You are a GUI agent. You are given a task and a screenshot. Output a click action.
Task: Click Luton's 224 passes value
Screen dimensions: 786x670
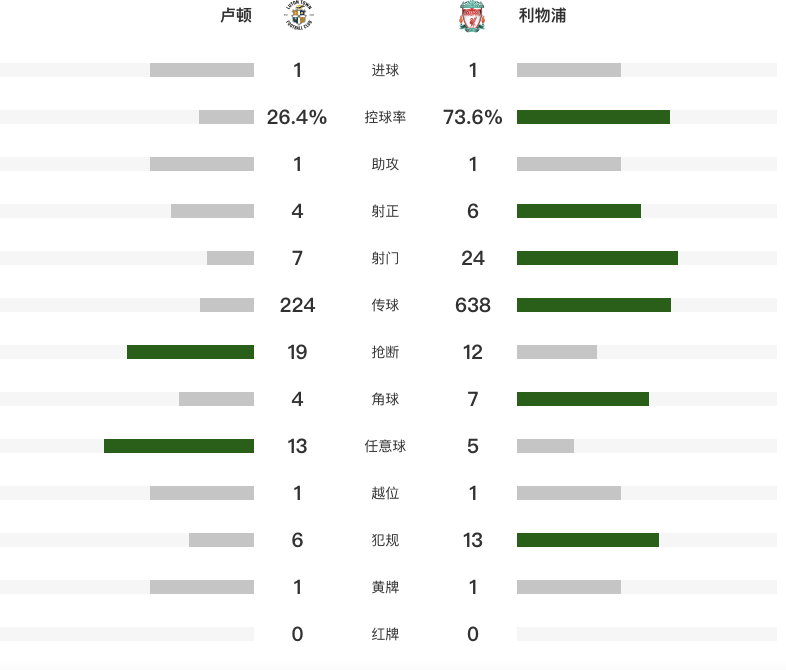click(x=297, y=305)
